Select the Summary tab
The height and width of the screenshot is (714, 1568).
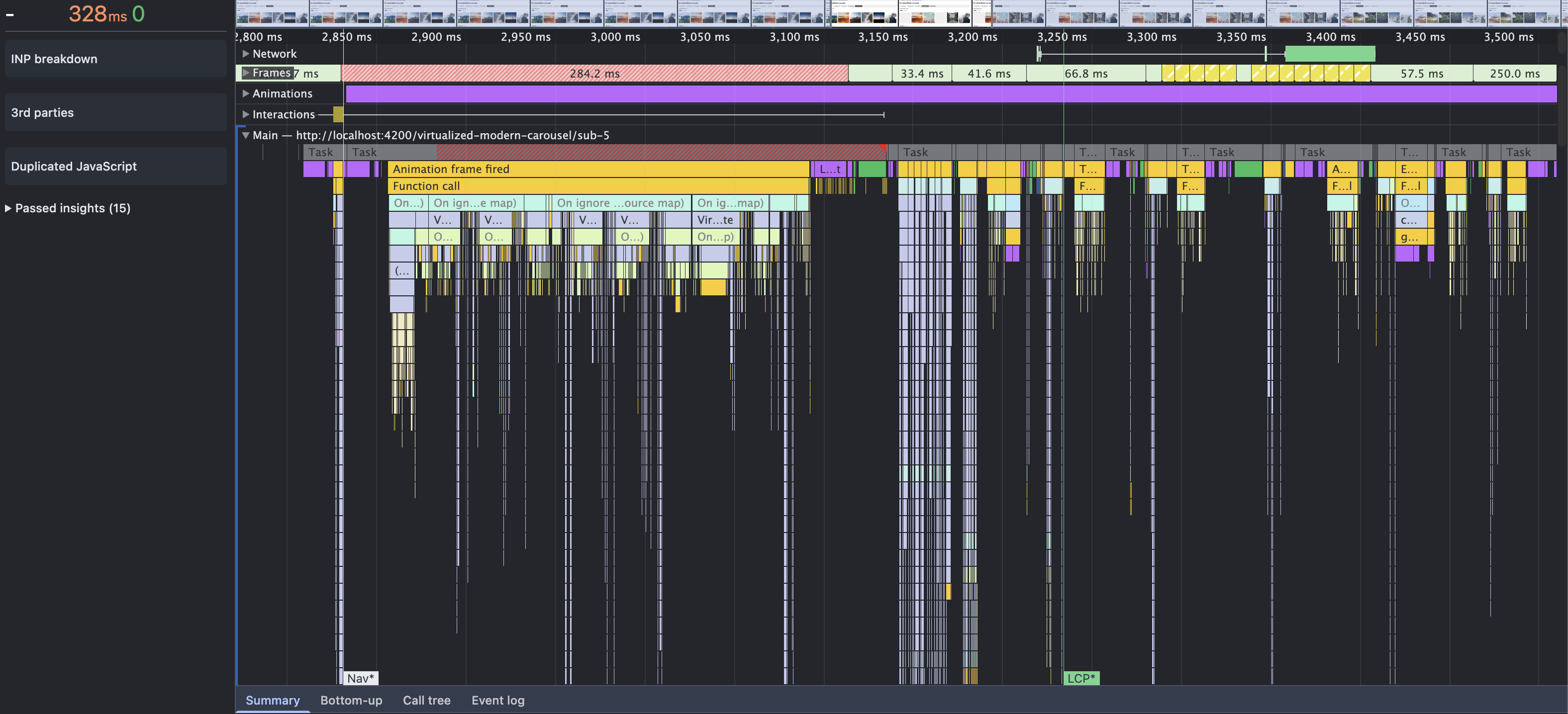point(272,700)
